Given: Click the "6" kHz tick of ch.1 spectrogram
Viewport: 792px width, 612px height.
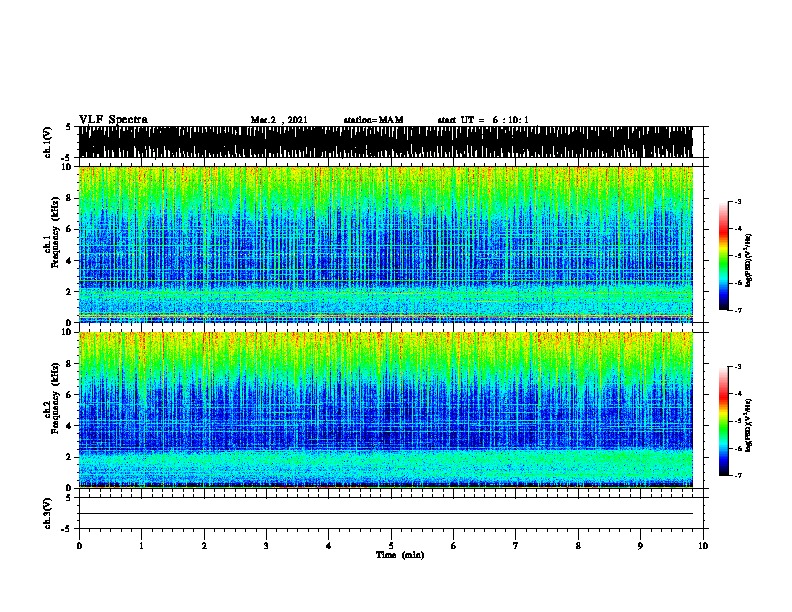Looking at the screenshot, I should [70, 229].
